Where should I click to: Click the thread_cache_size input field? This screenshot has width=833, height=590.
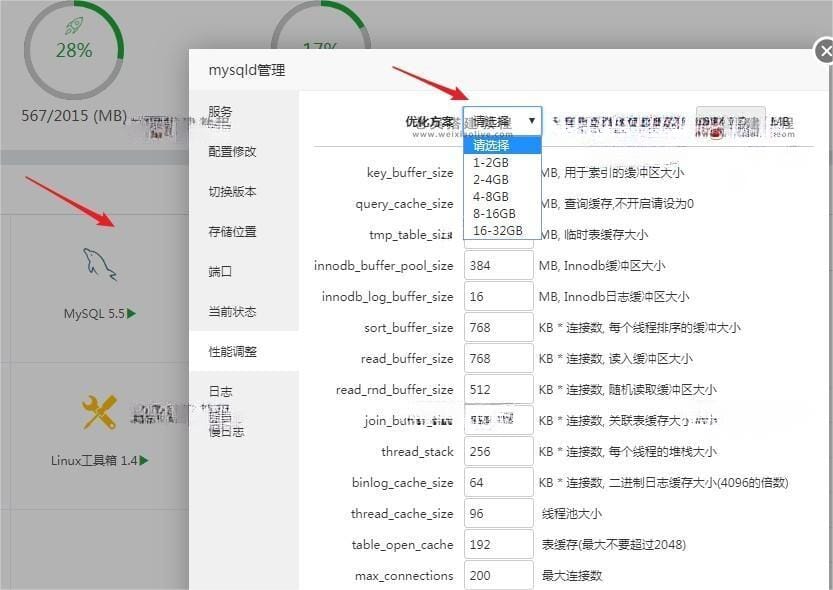pyautogui.click(x=498, y=514)
